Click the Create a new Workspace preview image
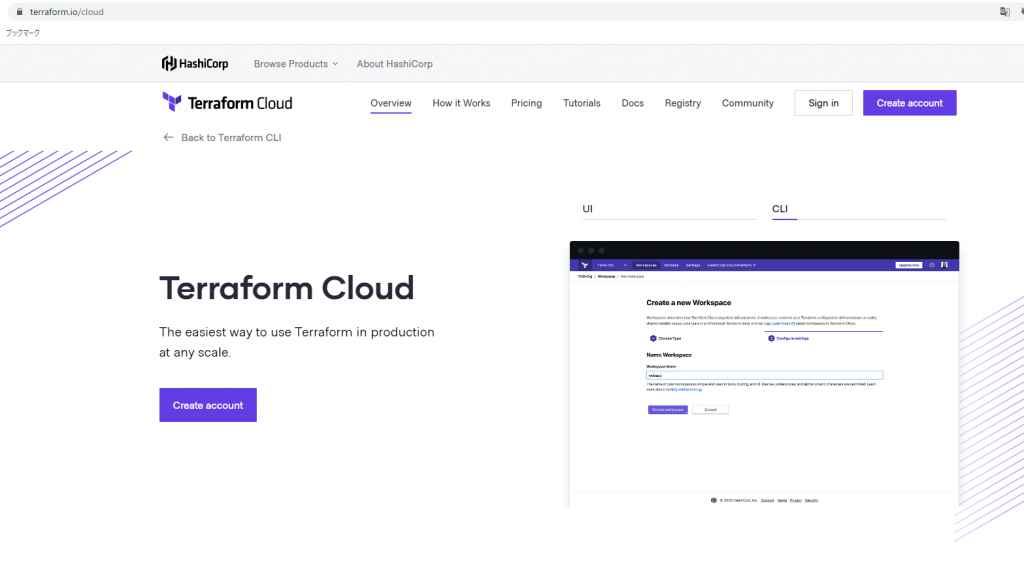This screenshot has width=1024, height=563. pyautogui.click(x=764, y=374)
